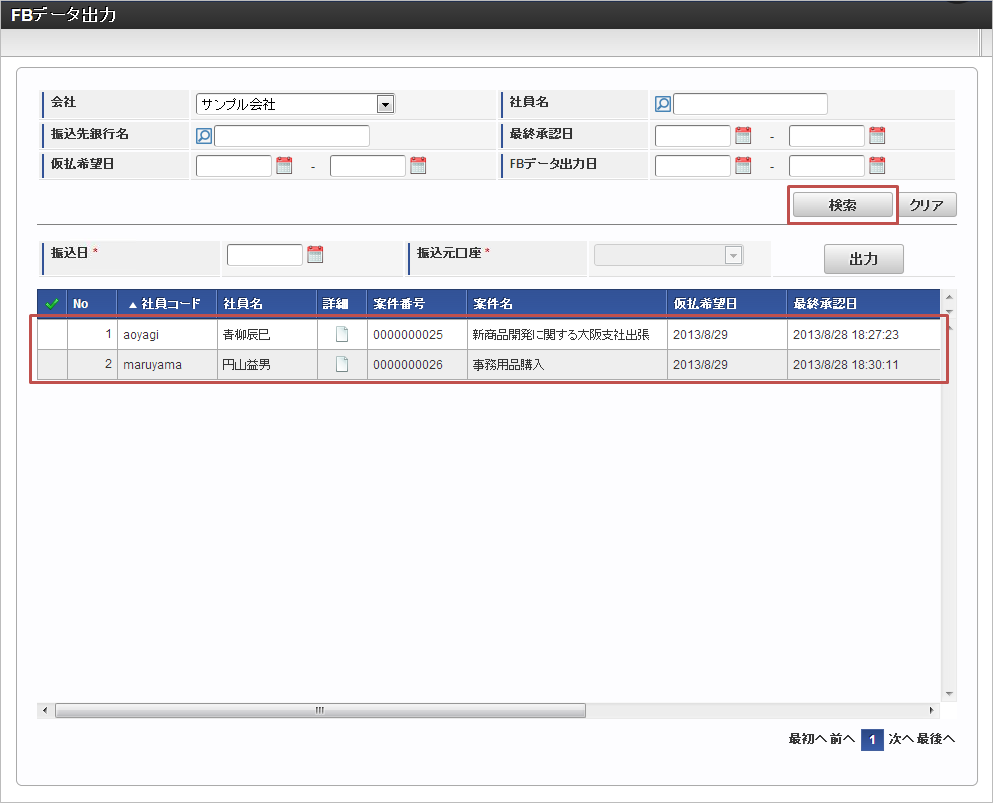Click the 社員名 text input field

(x=750, y=104)
